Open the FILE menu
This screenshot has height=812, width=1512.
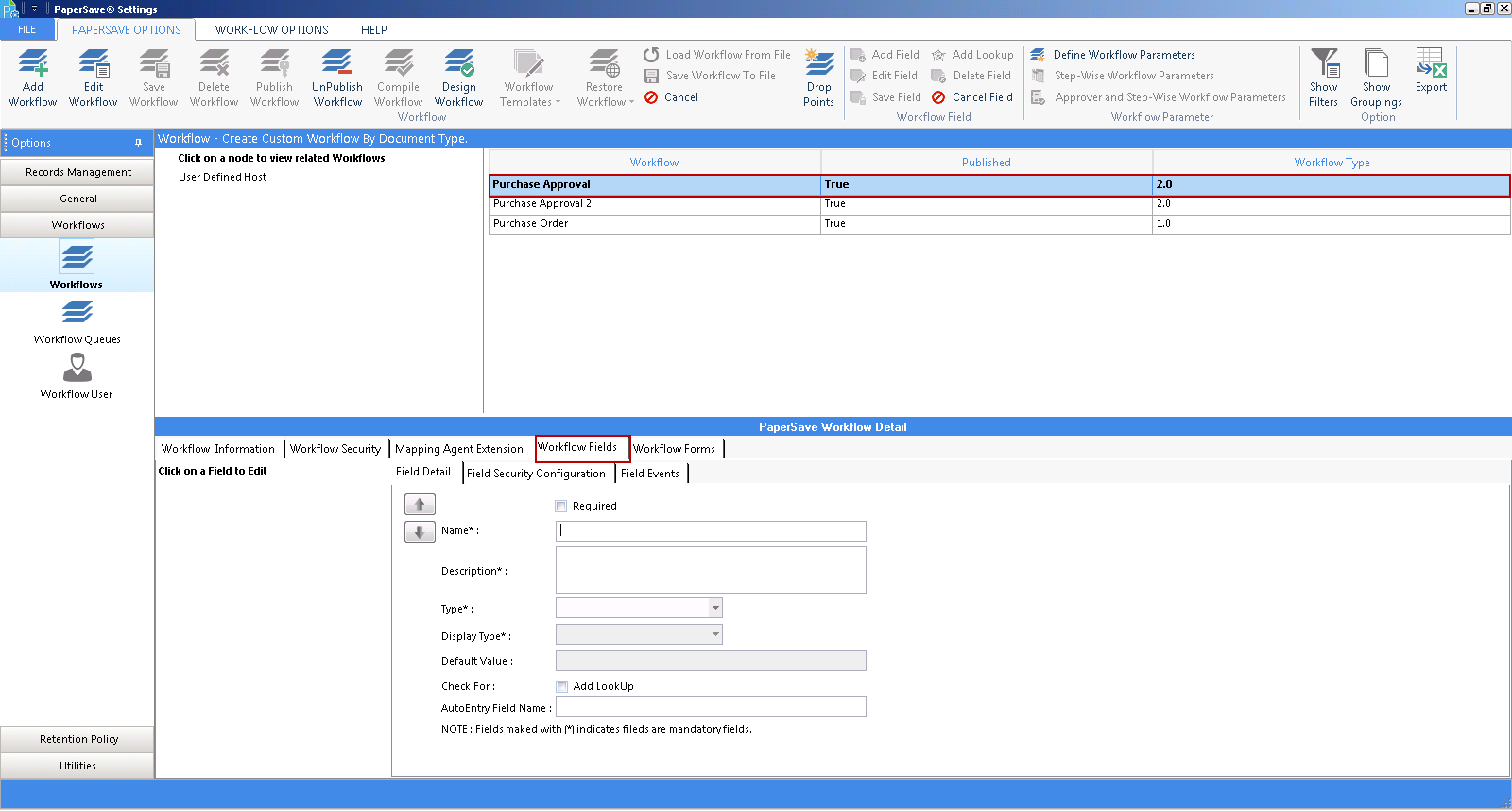(27, 29)
